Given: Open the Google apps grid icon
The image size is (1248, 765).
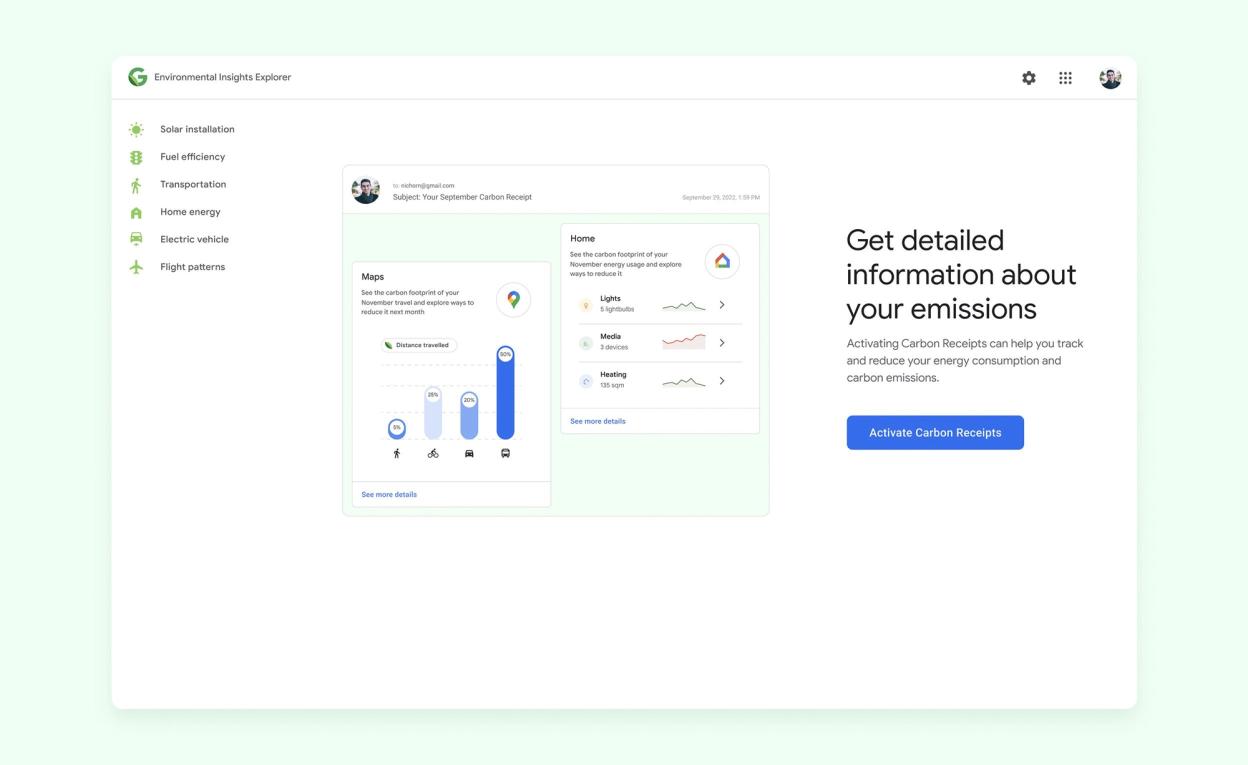Looking at the screenshot, I should (x=1066, y=78).
